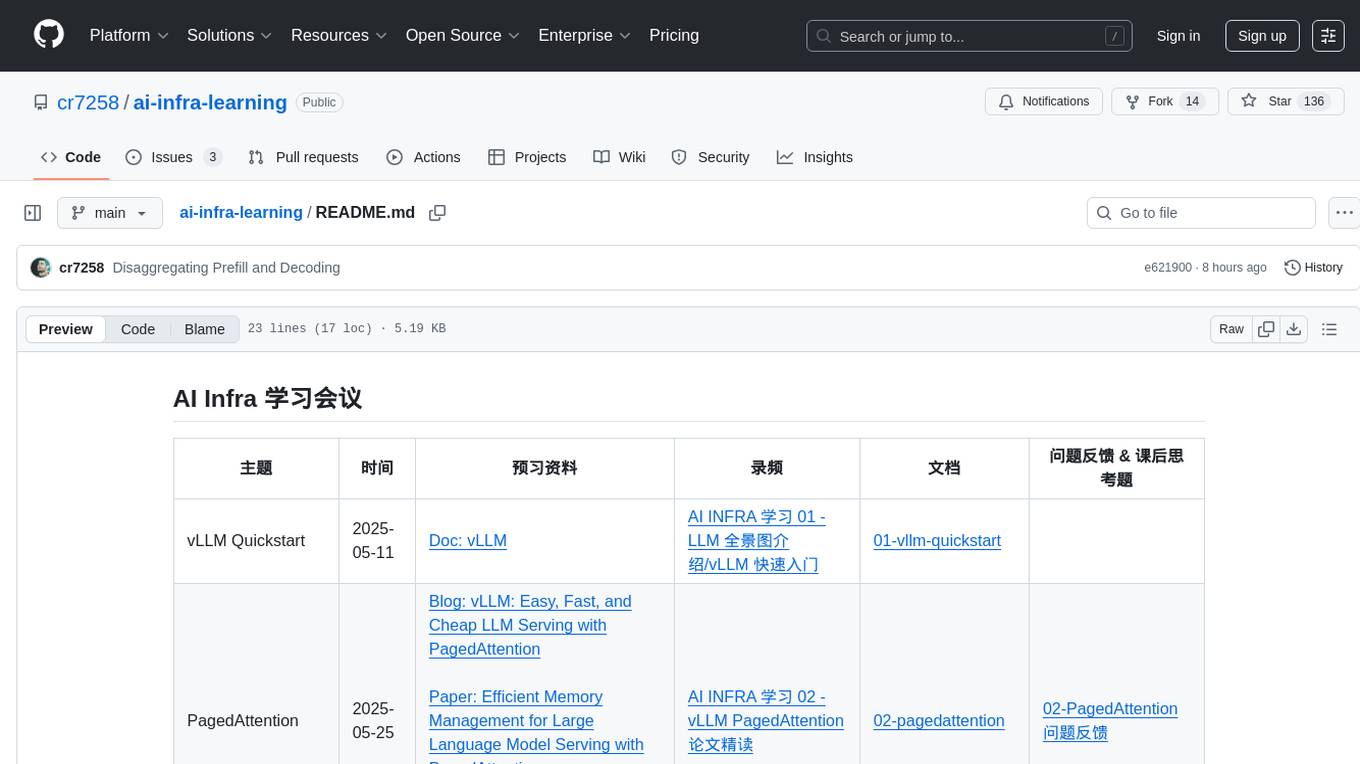Click the 2025-05-11 date cell
1360x764 pixels.
click(x=377, y=541)
